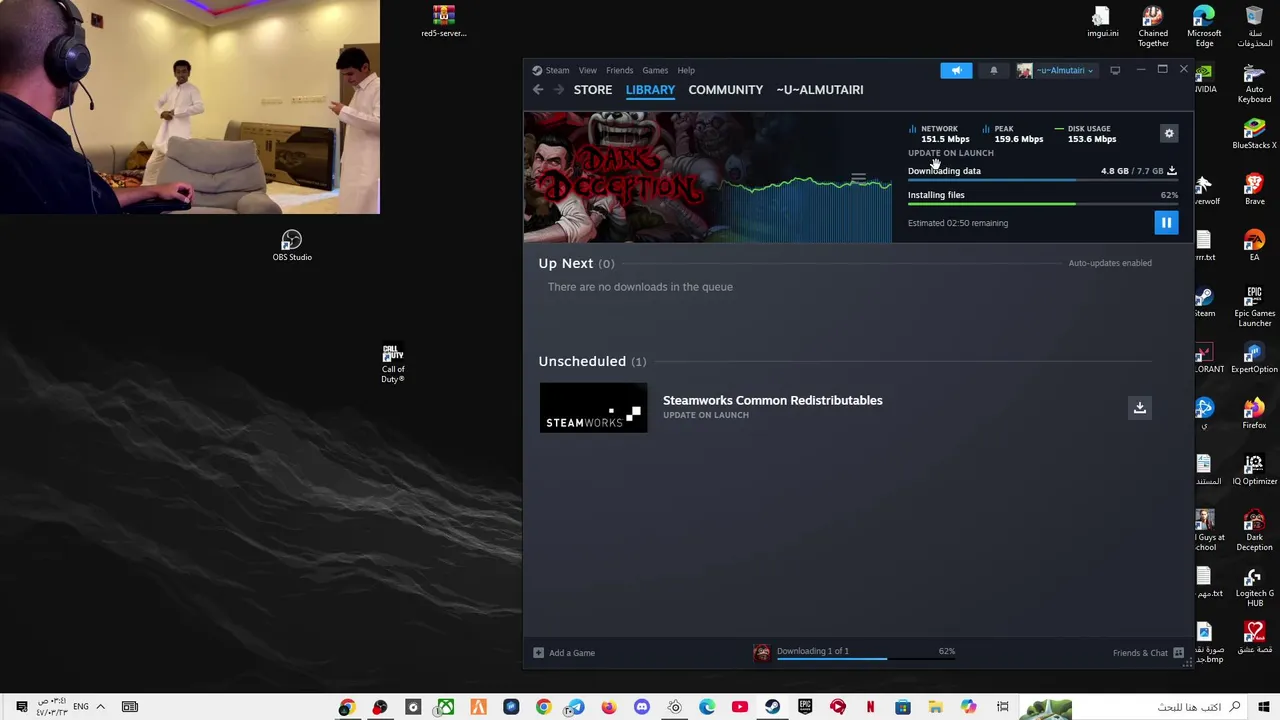
Task: Open Steam from the taskbar
Action: tap(773, 707)
